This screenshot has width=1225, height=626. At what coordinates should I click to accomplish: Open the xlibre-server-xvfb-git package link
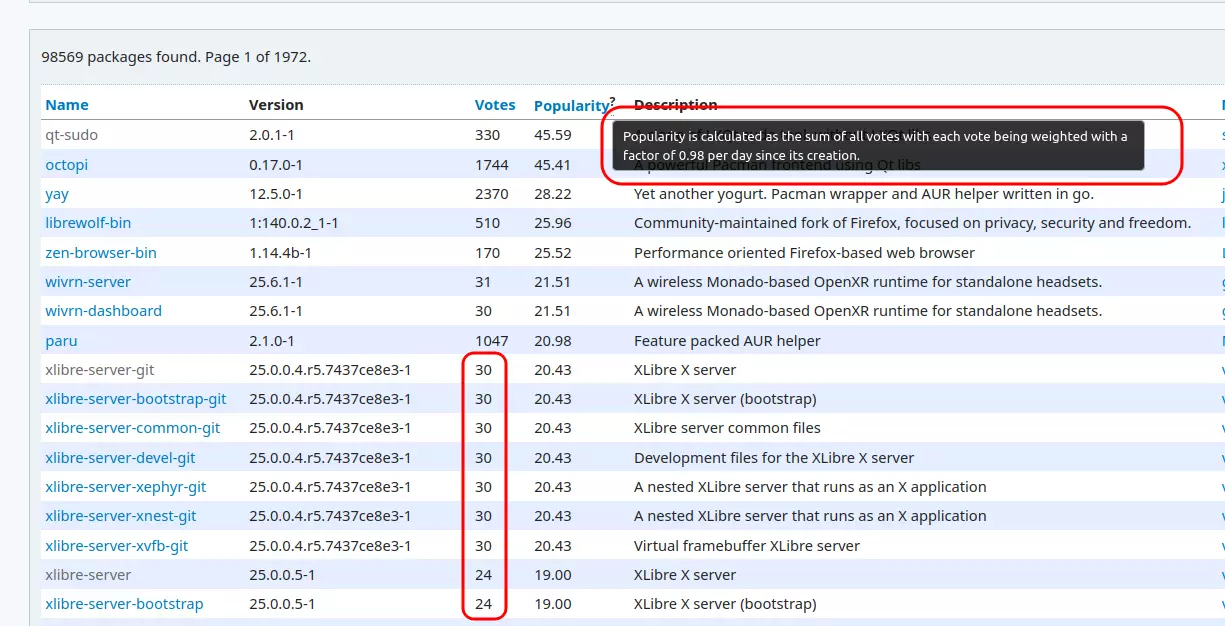click(117, 546)
